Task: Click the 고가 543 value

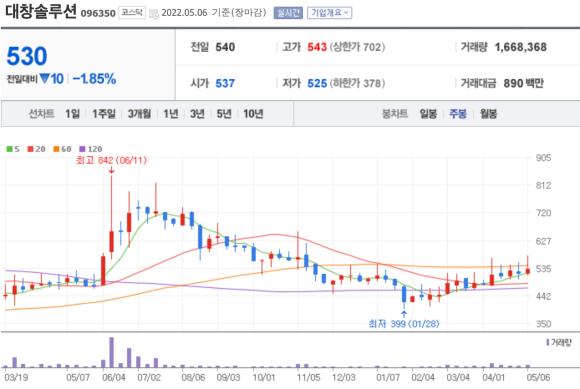Action: point(317,47)
